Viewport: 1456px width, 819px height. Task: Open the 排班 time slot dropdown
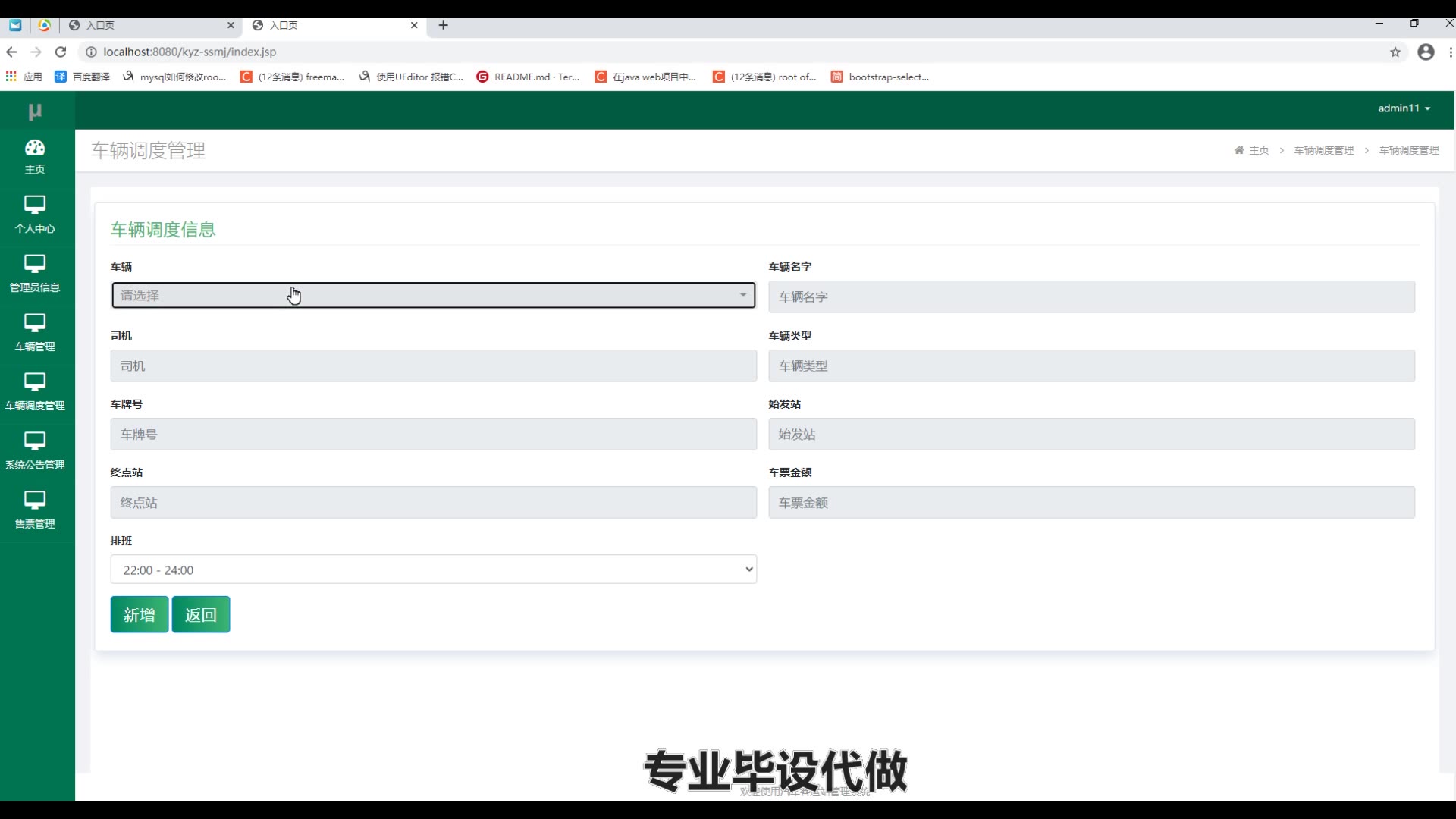(433, 570)
